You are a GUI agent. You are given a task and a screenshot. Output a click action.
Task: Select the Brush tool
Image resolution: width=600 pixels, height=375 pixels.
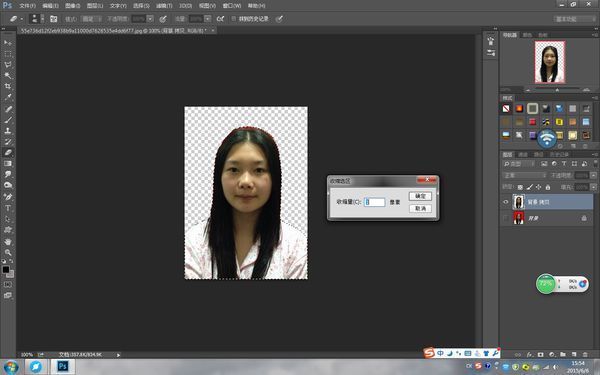8,120
